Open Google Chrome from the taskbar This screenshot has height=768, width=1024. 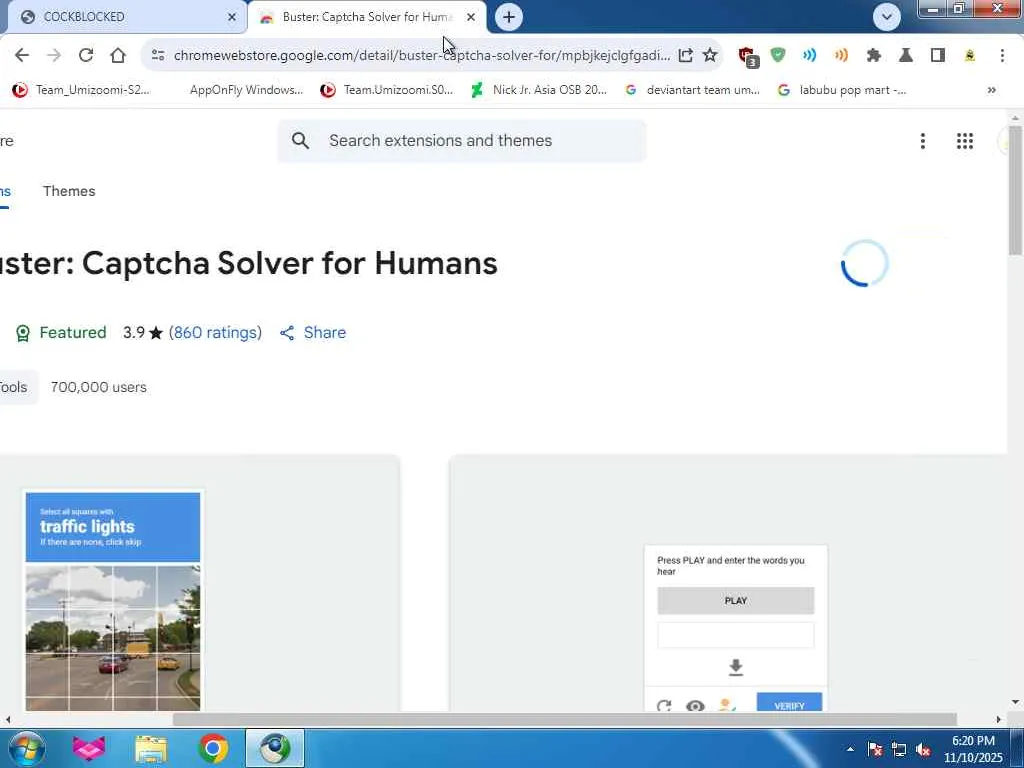[213, 748]
